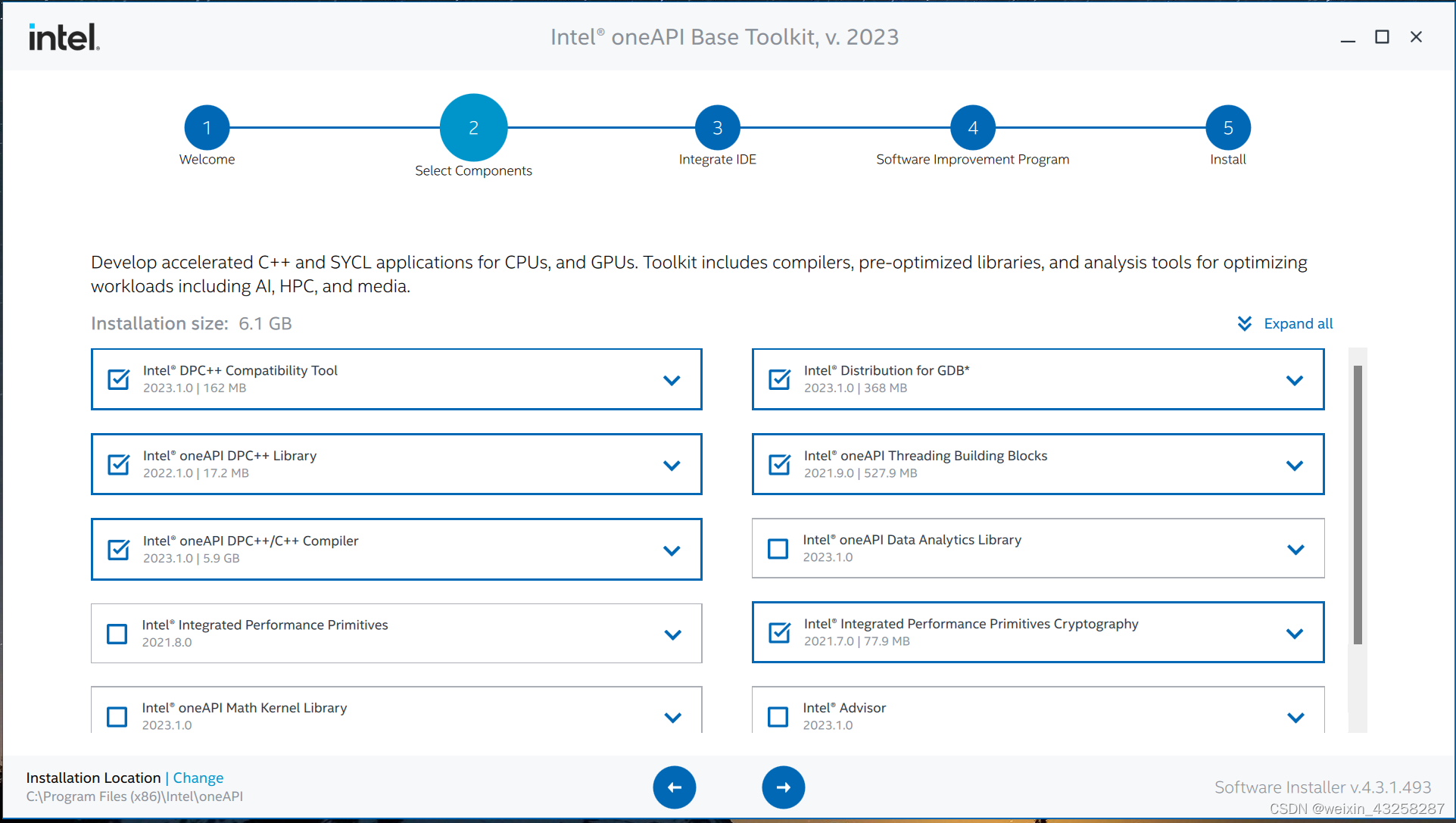
Task: Go to step 3 Integrate IDE circle
Action: click(x=717, y=128)
